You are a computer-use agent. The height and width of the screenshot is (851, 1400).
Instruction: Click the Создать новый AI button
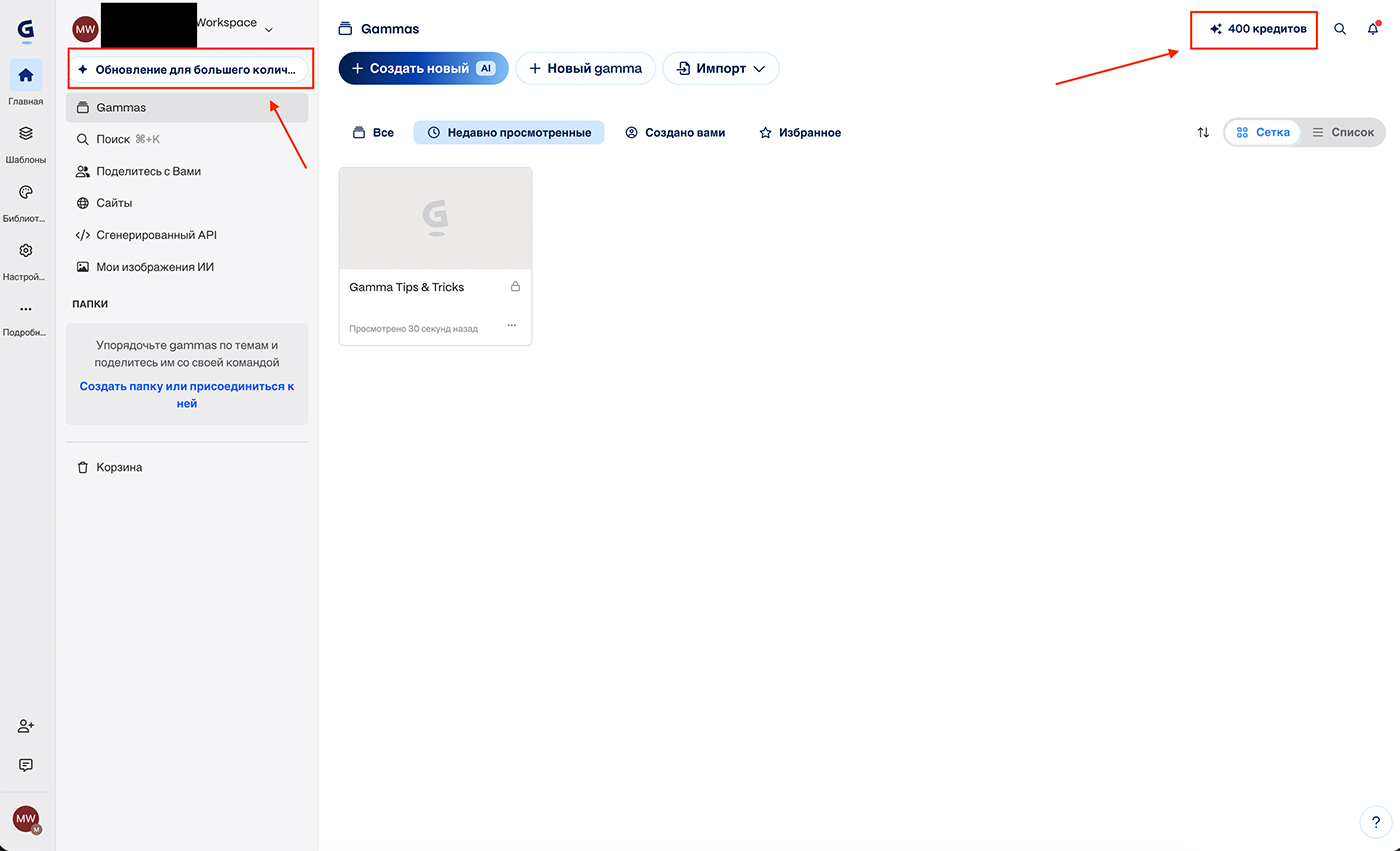pyautogui.click(x=423, y=69)
